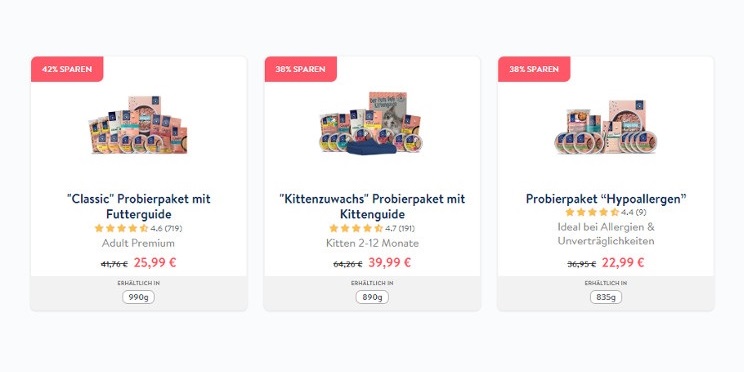Click the 38% SPAREN badge on Hypoallergen

pos(534,69)
